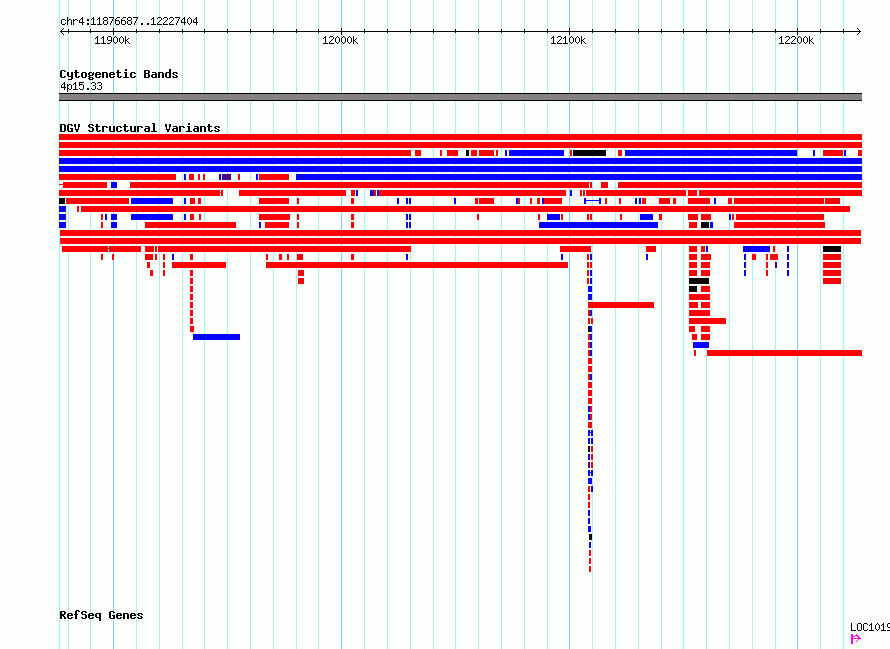Select the lowest blue variant bar below 11950k column
Image resolution: width=890 pixels, height=649 pixels.
point(216,337)
